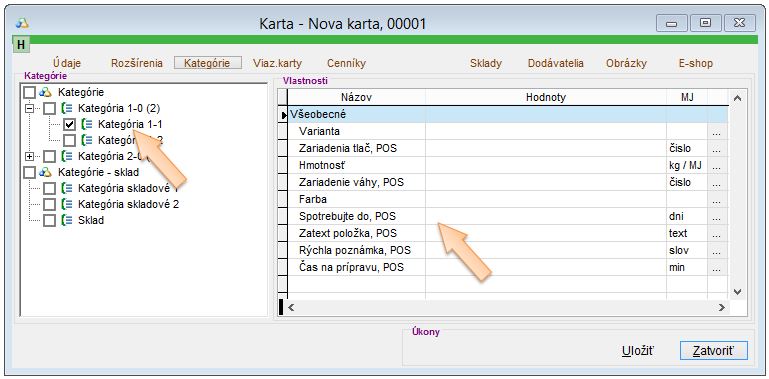
Task: Open the E-shop tab
Action: [x=695, y=63]
